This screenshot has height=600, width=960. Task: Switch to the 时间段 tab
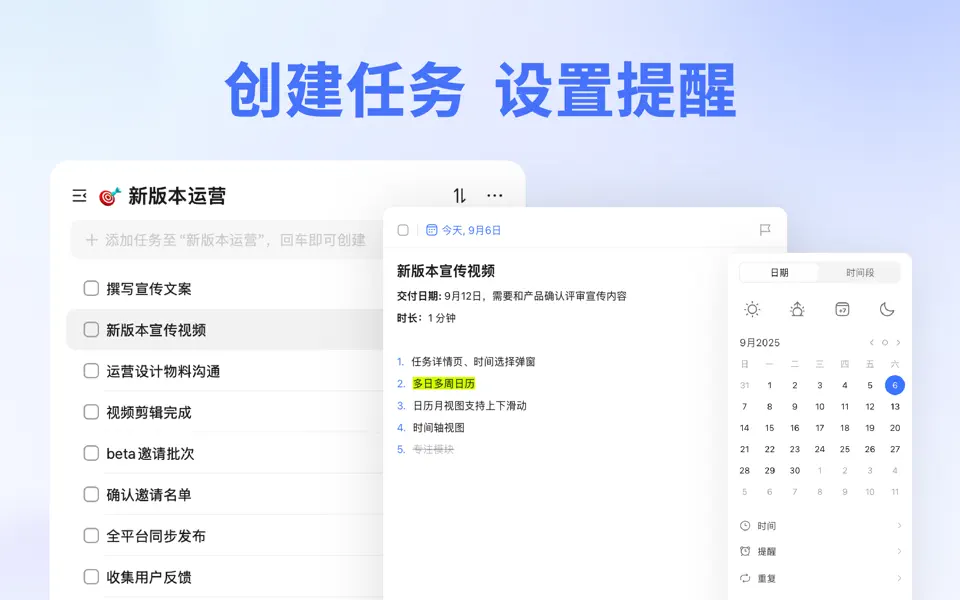tap(861, 272)
